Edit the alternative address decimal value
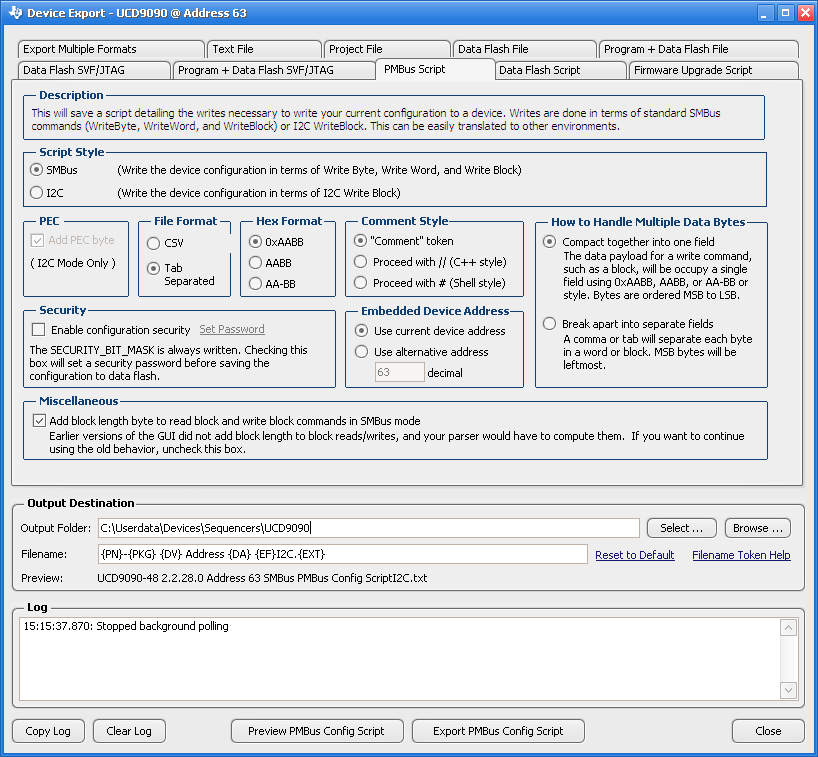The height and width of the screenshot is (757, 818). 398,371
